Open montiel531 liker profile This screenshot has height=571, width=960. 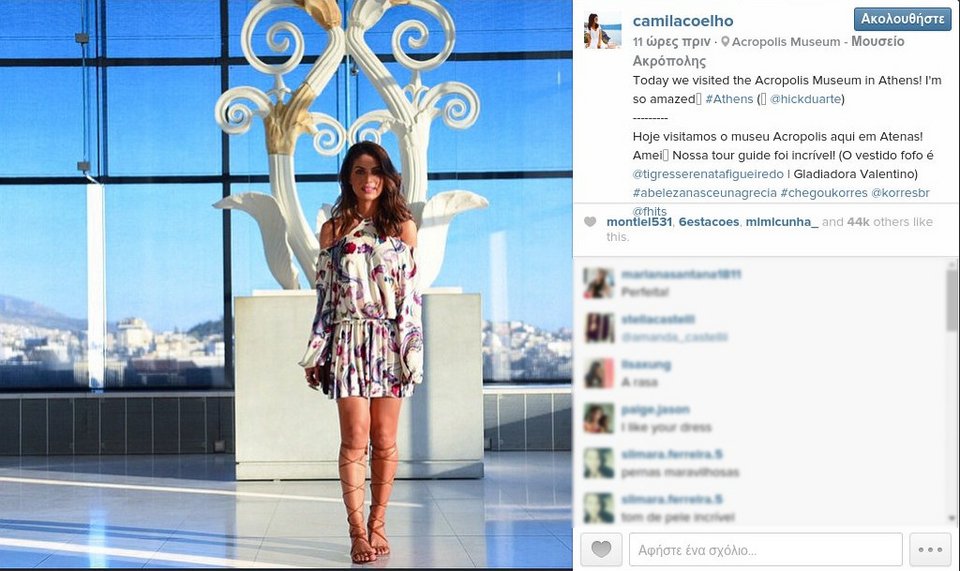(x=639, y=222)
